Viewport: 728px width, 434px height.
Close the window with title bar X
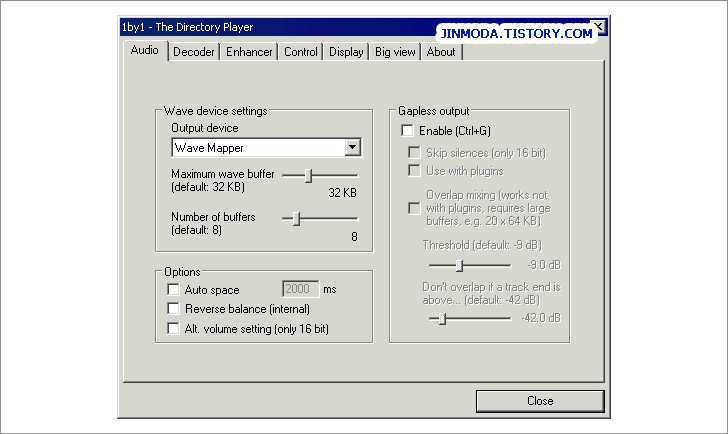point(599,27)
